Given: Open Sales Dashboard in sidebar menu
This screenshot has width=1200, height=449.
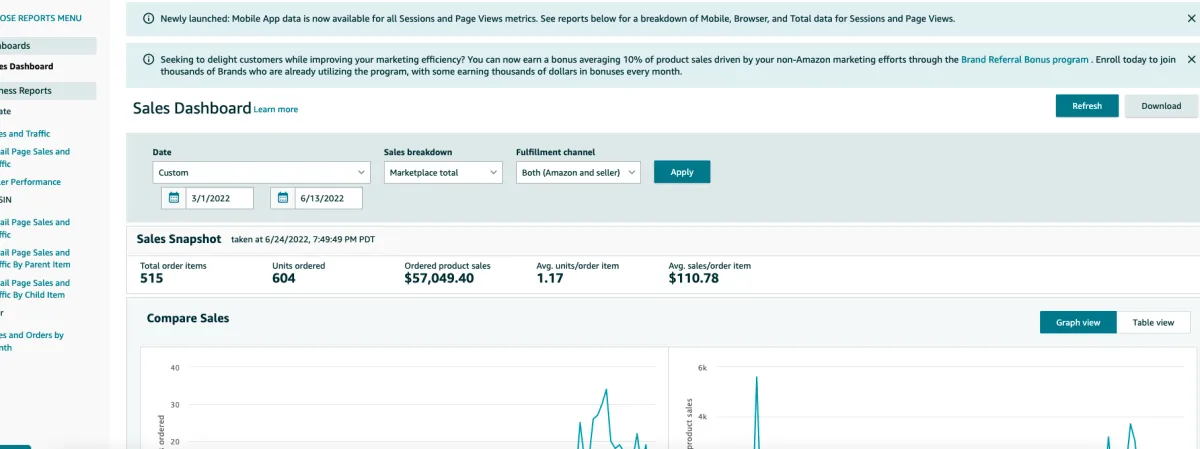Looking at the screenshot, I should [27, 66].
